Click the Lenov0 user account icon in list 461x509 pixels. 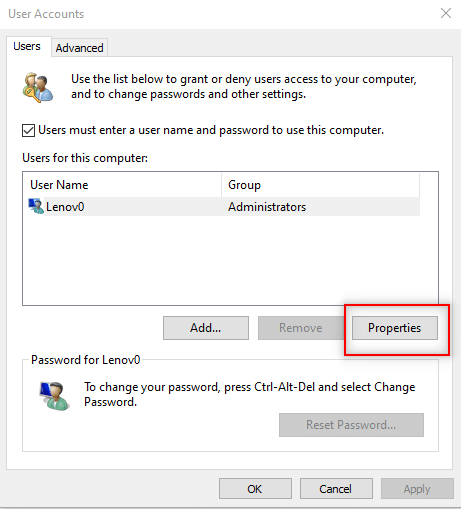pos(36,206)
